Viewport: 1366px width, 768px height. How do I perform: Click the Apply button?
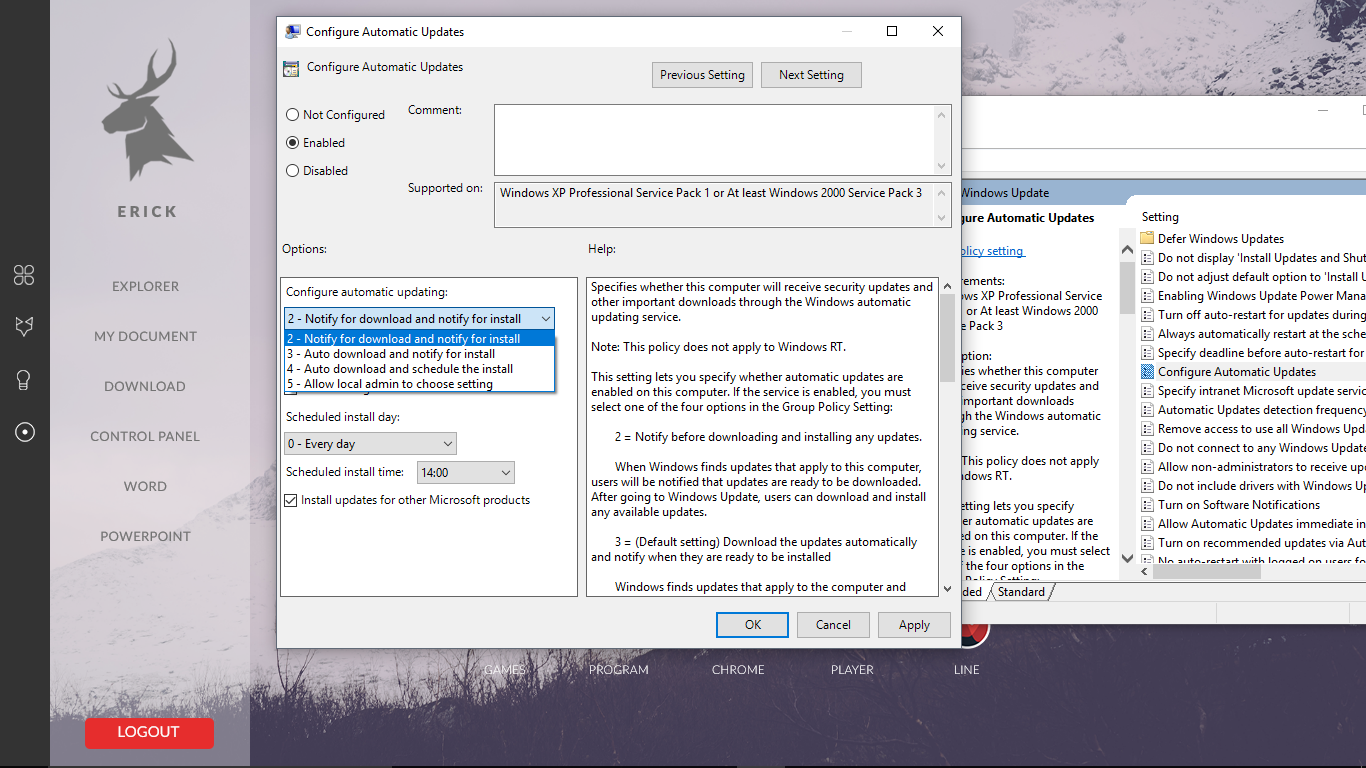(x=914, y=625)
